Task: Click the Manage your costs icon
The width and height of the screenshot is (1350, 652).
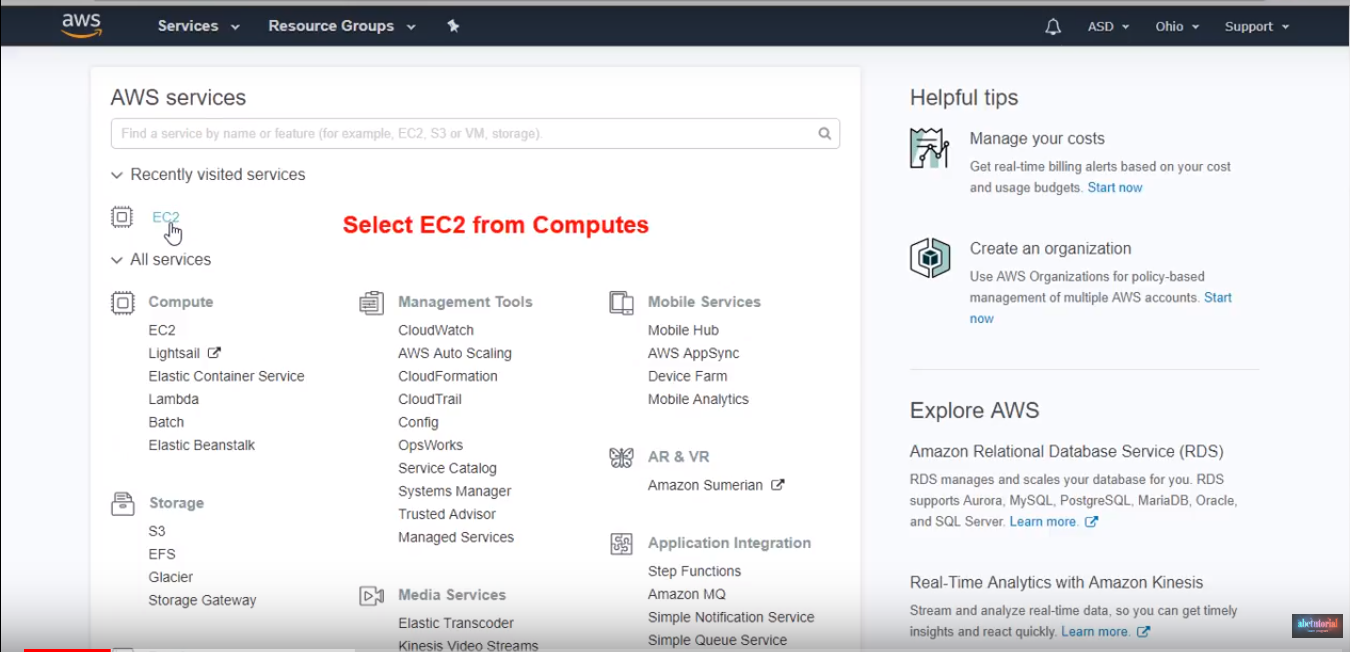Action: [929, 148]
